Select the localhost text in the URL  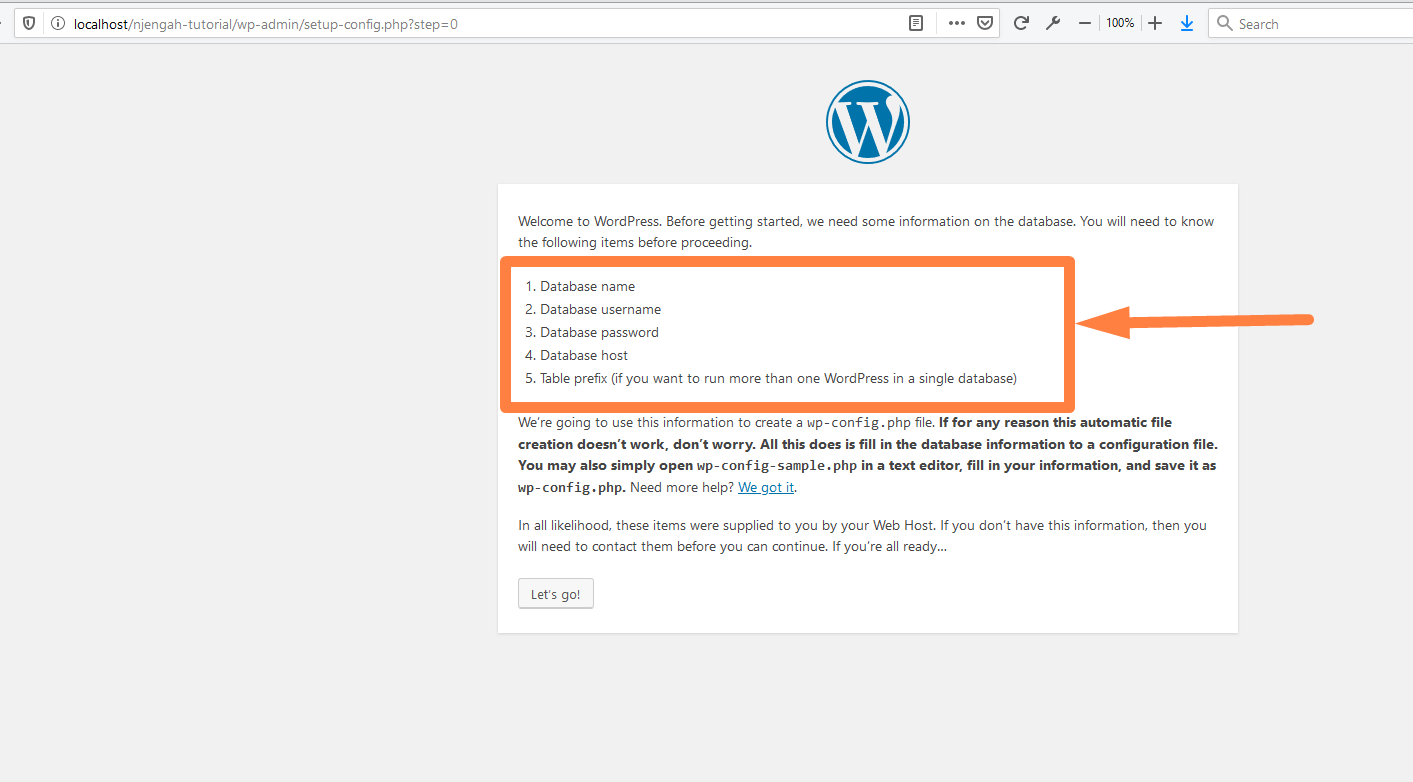point(102,23)
